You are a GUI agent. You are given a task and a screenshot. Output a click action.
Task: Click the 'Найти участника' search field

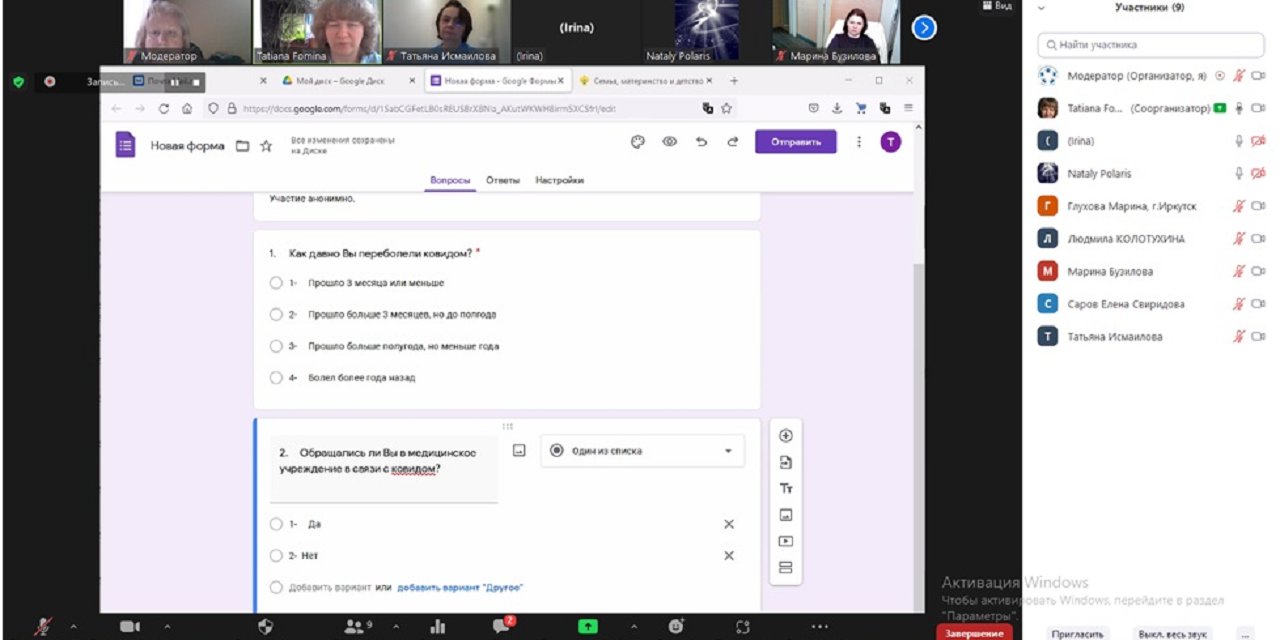click(x=1150, y=45)
